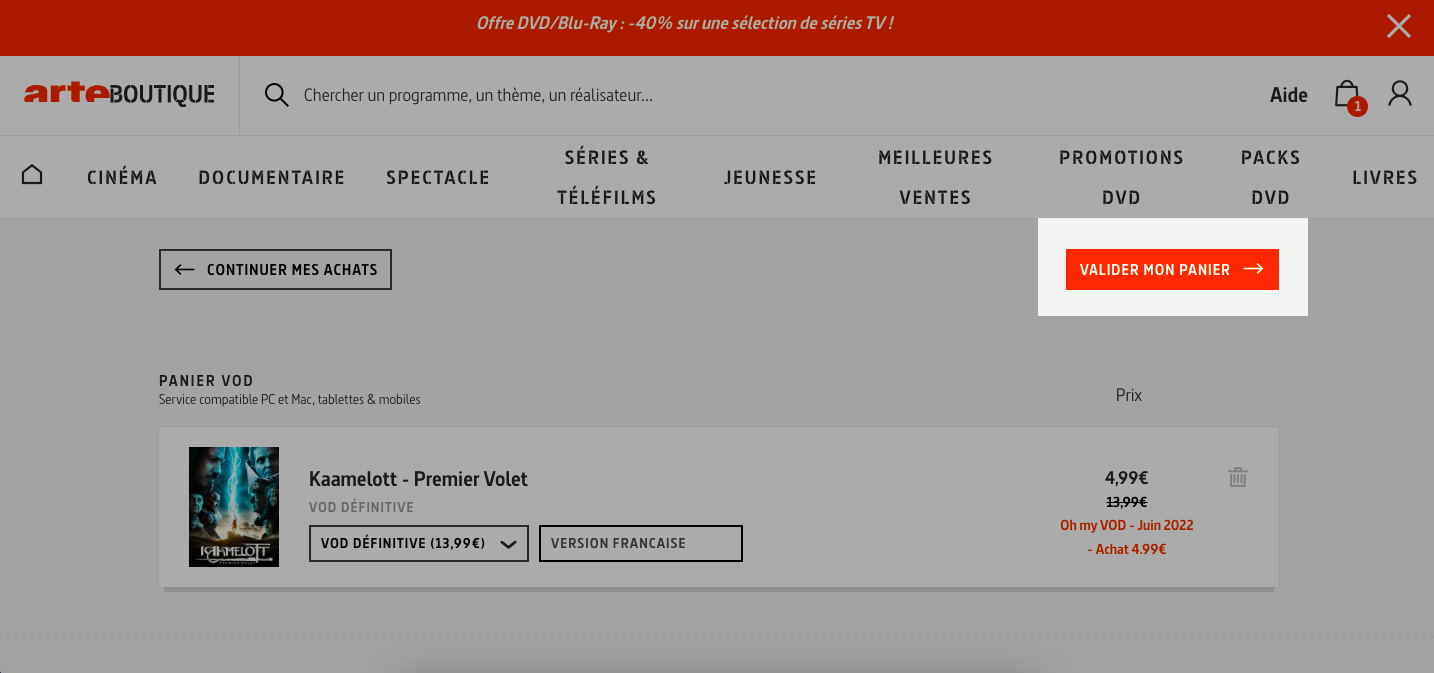Go to Séries & Téléfilms
Viewport: 1434px width, 673px height.
point(607,177)
